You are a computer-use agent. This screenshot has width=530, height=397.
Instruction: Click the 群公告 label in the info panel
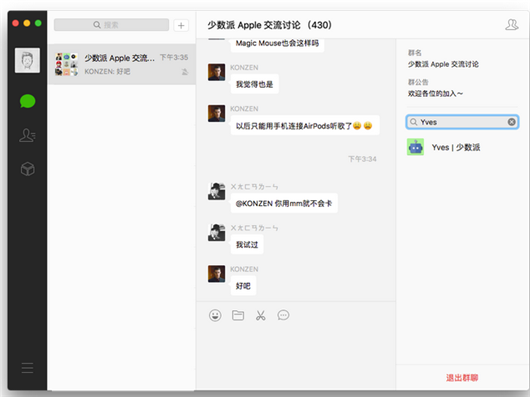coord(418,82)
